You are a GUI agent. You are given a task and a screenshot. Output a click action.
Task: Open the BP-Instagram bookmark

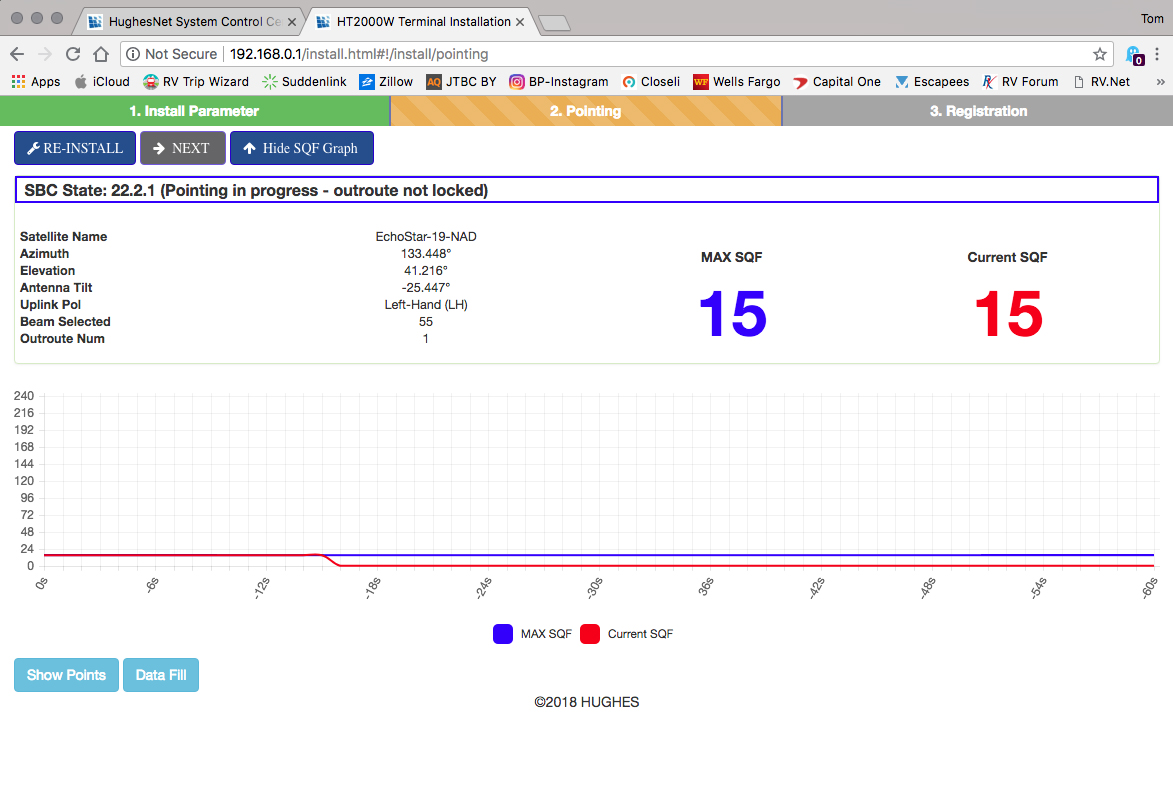(558, 82)
